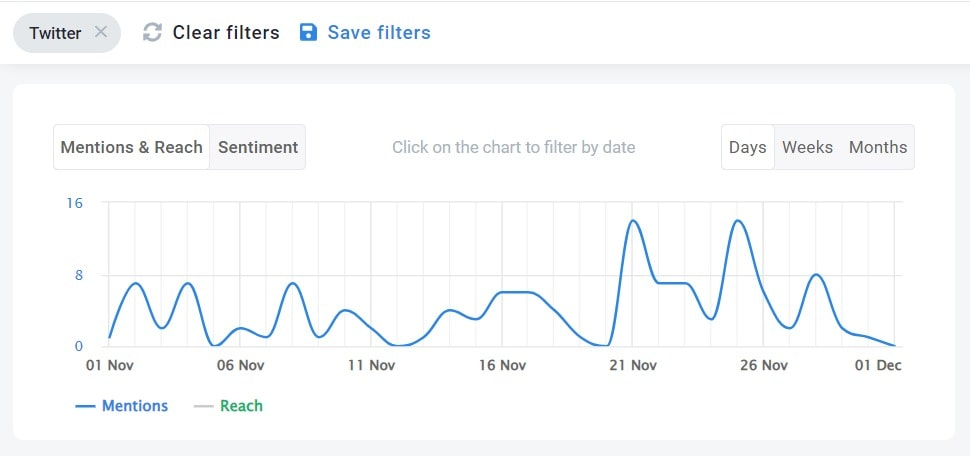Viewport: 970px width, 456px height.
Task: Click the 16 Nov date label on the axis
Action: 501,366
